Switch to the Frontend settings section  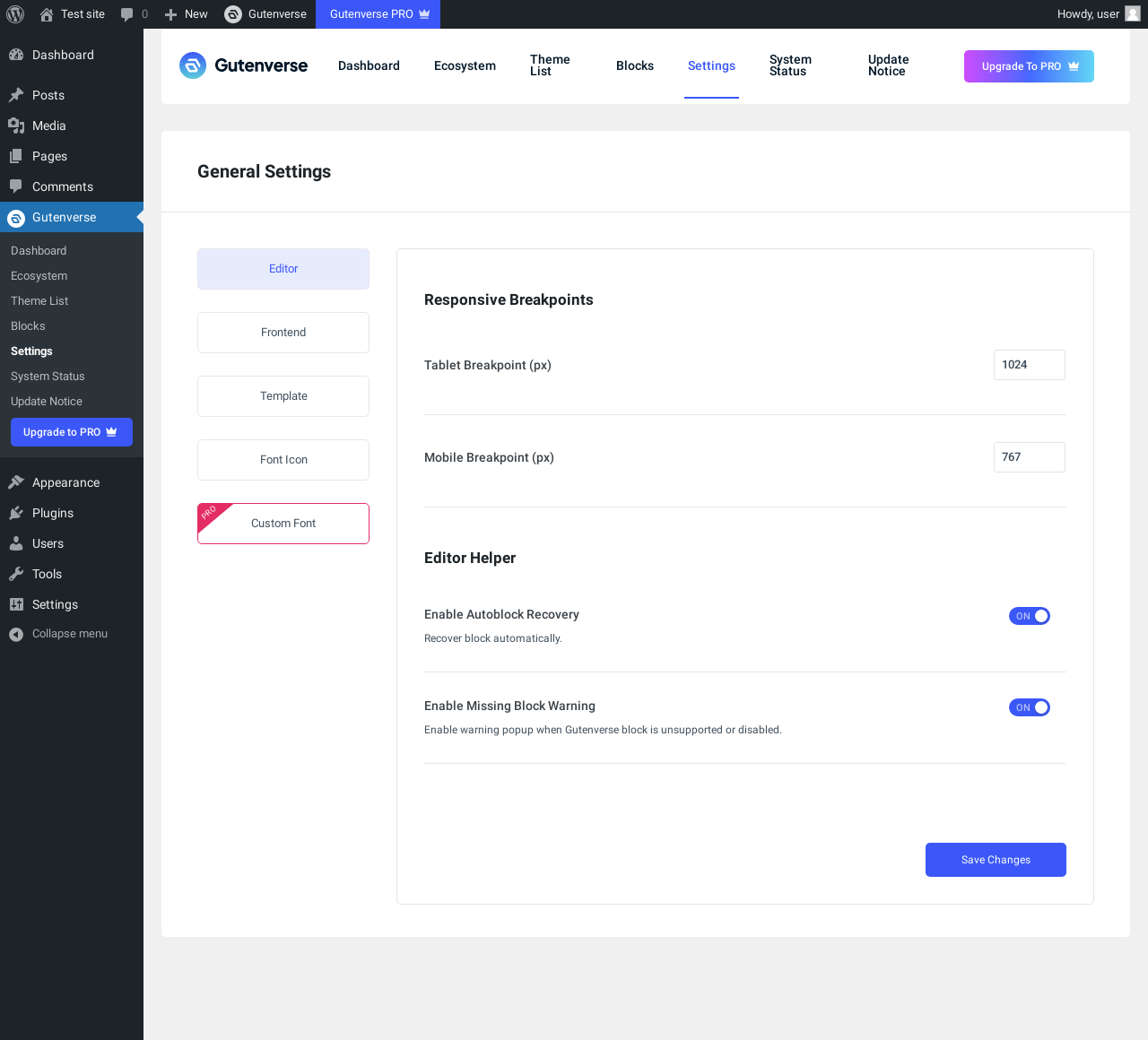283,333
